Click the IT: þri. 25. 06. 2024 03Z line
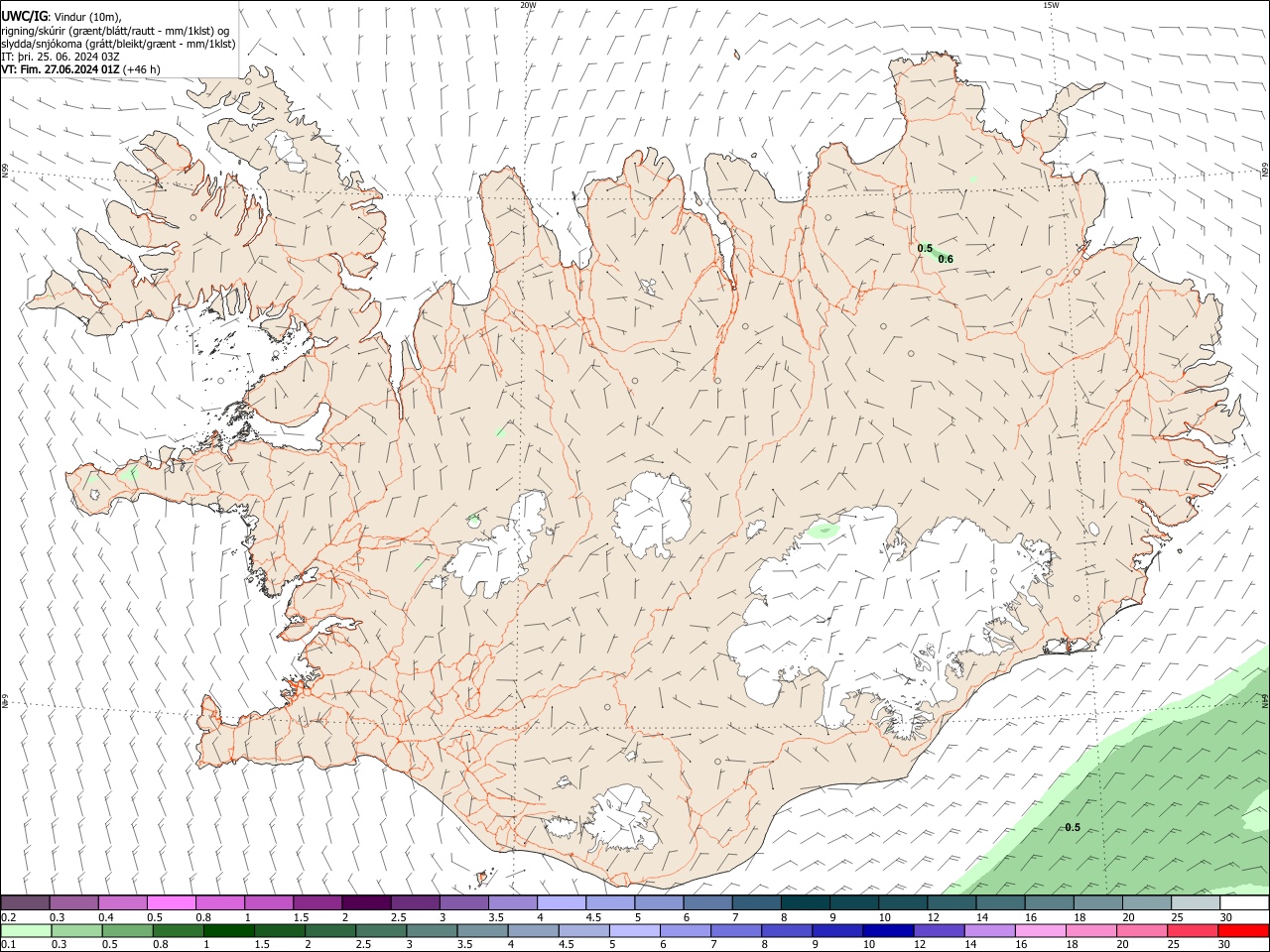This screenshot has height=952, width=1270. 61,57
